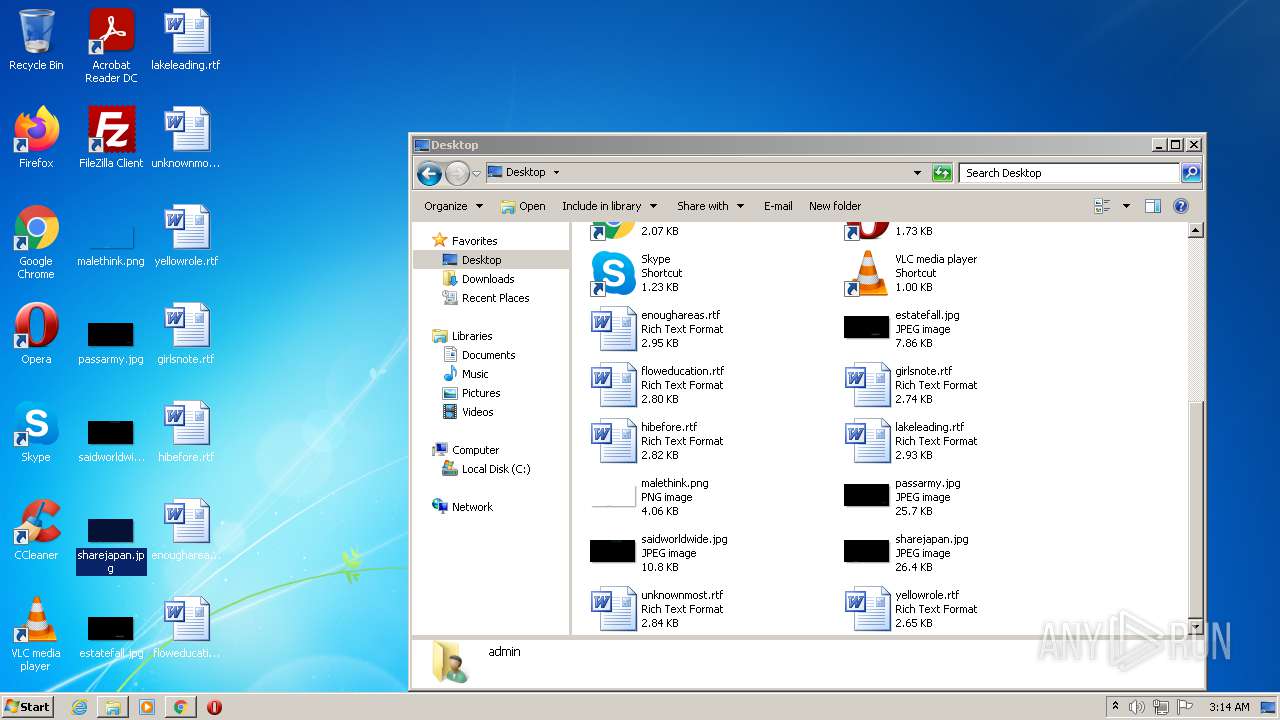The width and height of the screenshot is (1280, 720).
Task: Select yellowrole.rtf icon on the desktop
Action: [x=186, y=236]
